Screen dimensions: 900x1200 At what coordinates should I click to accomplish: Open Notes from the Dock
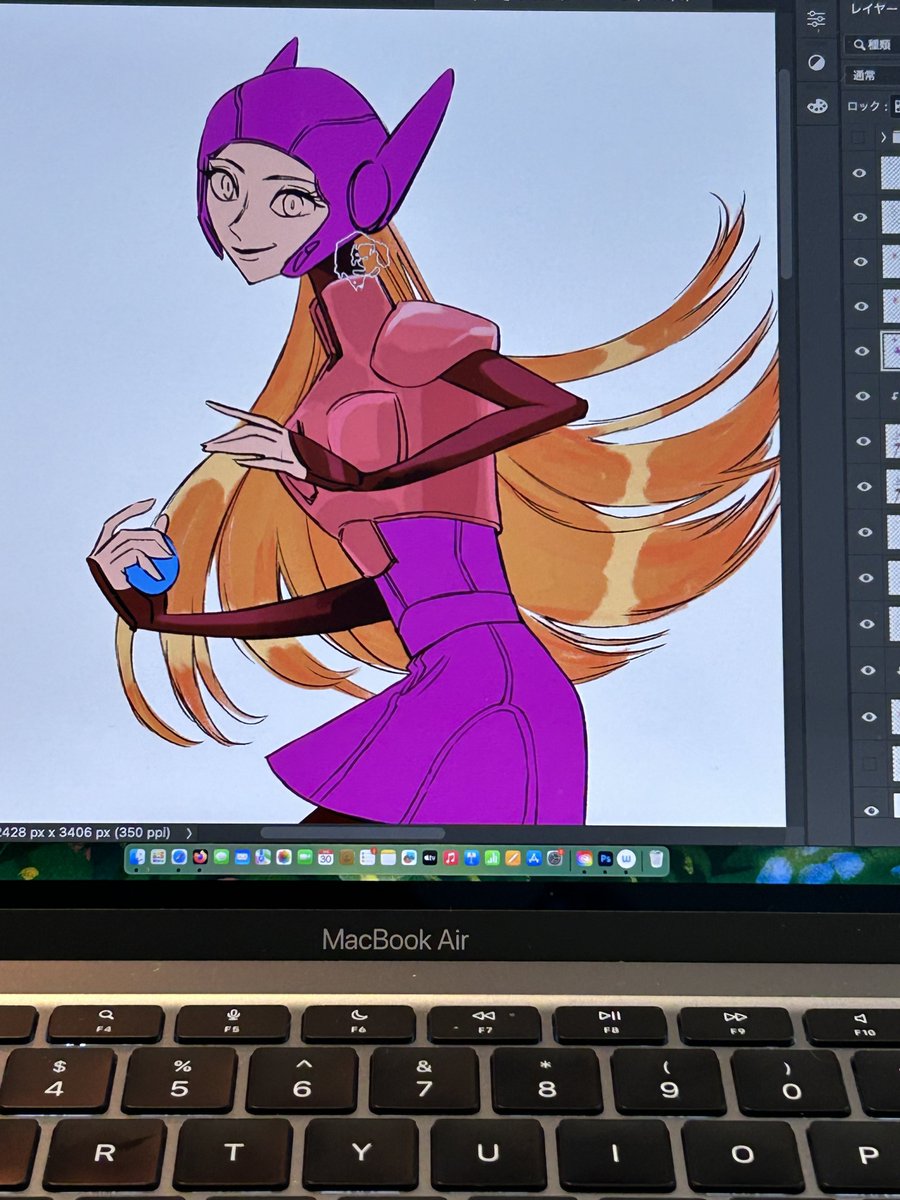388,857
